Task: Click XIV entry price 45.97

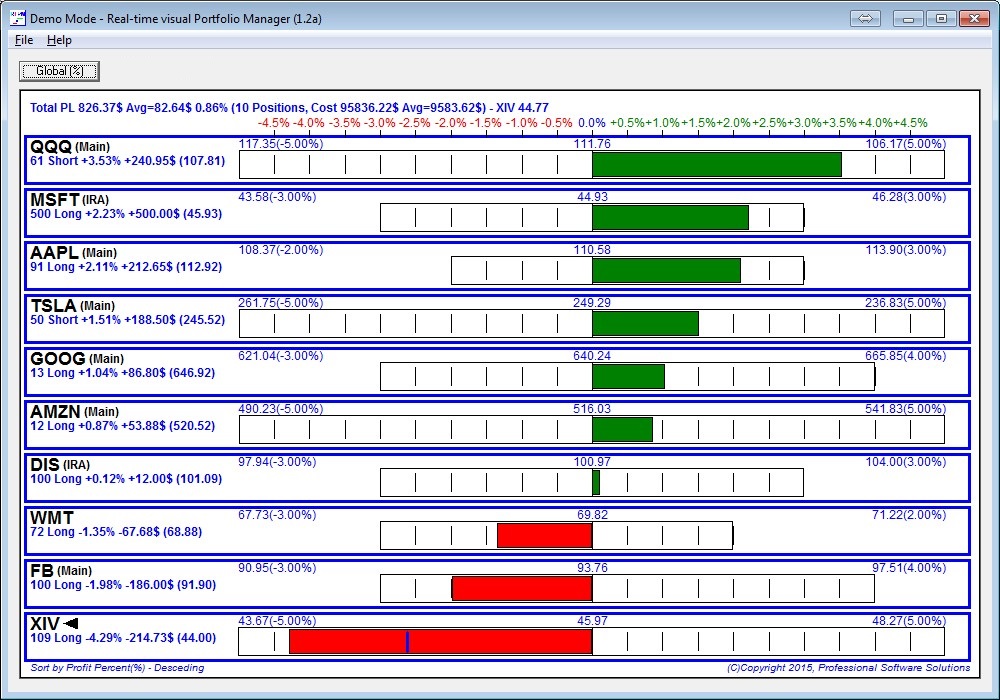Action: [592, 620]
